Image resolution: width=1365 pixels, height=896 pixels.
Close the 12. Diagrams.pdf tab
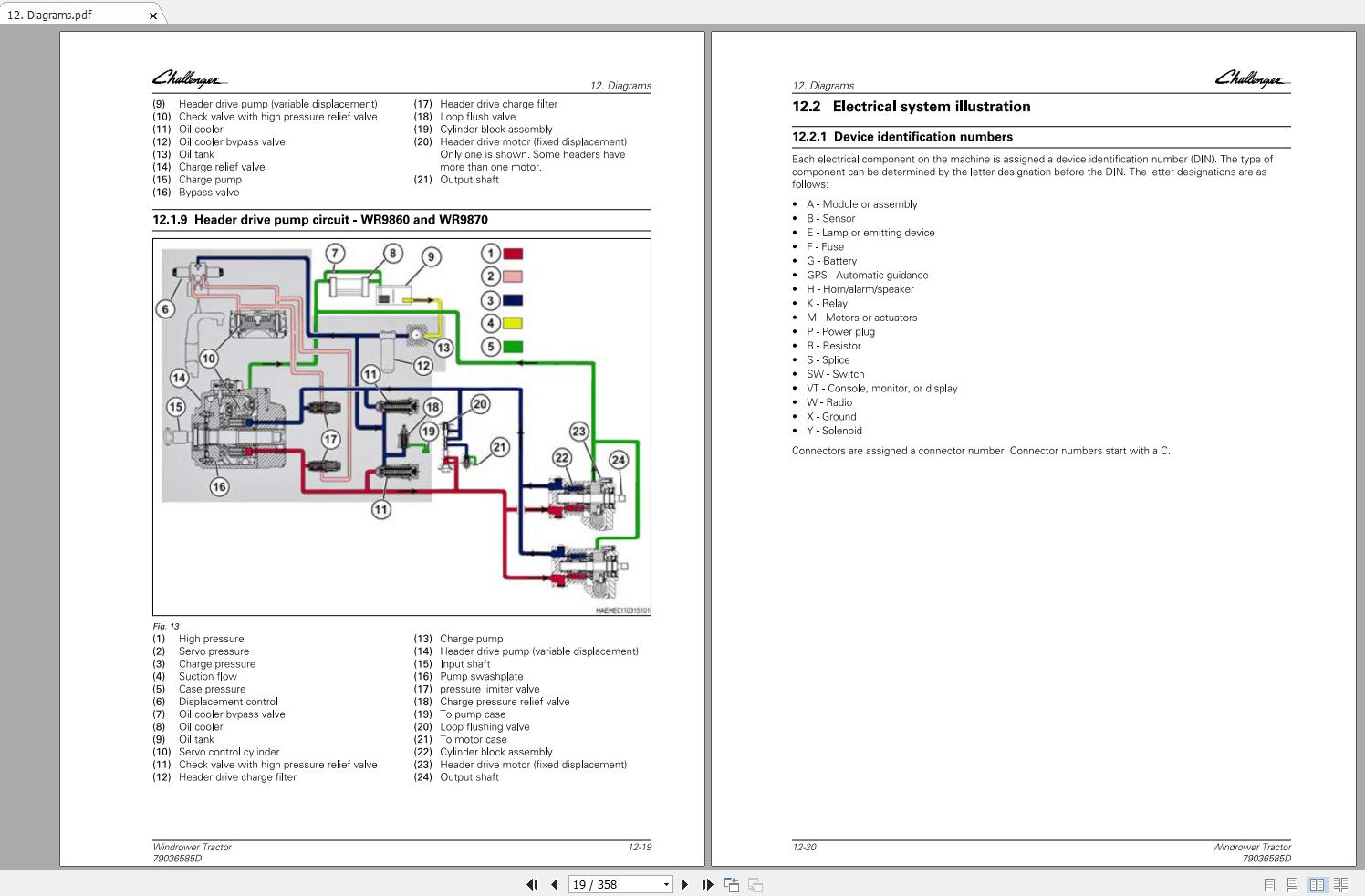(153, 15)
